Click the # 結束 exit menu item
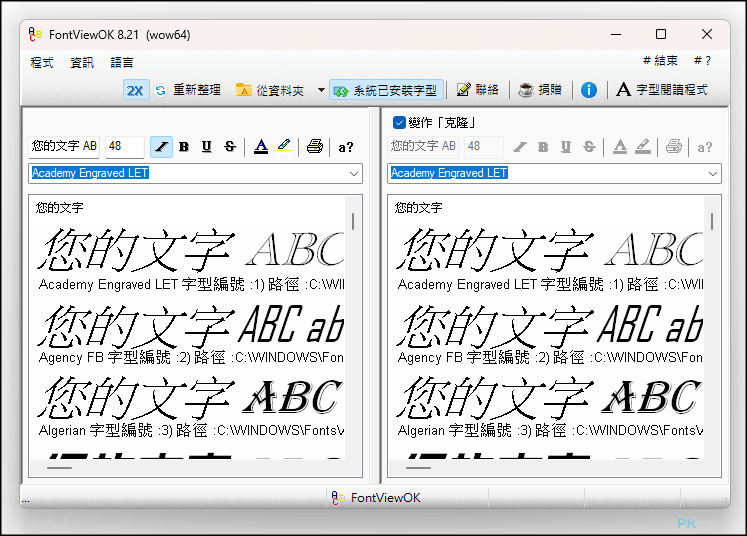 pyautogui.click(x=660, y=61)
